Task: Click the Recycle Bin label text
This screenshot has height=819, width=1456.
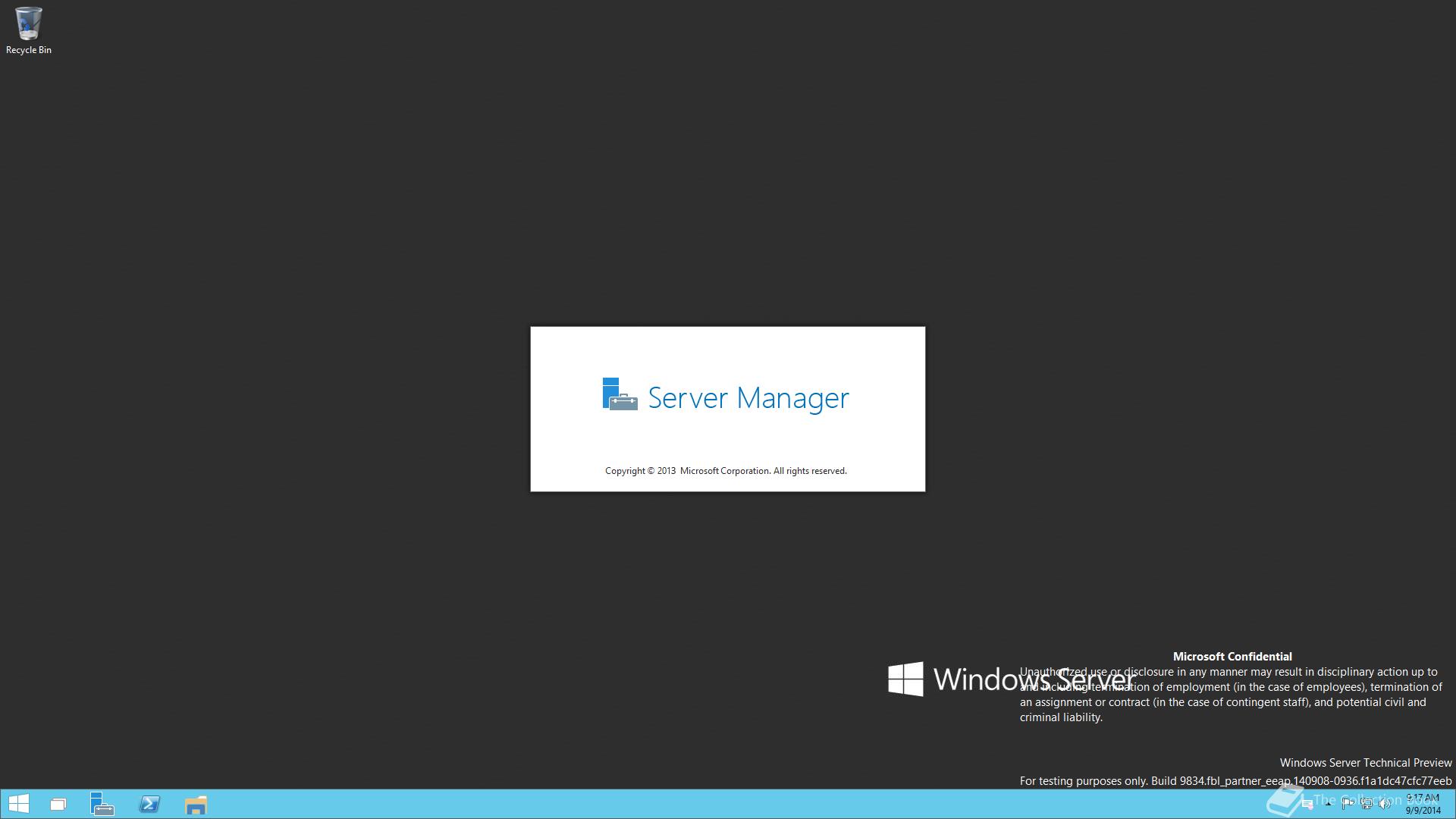Action: [29, 50]
